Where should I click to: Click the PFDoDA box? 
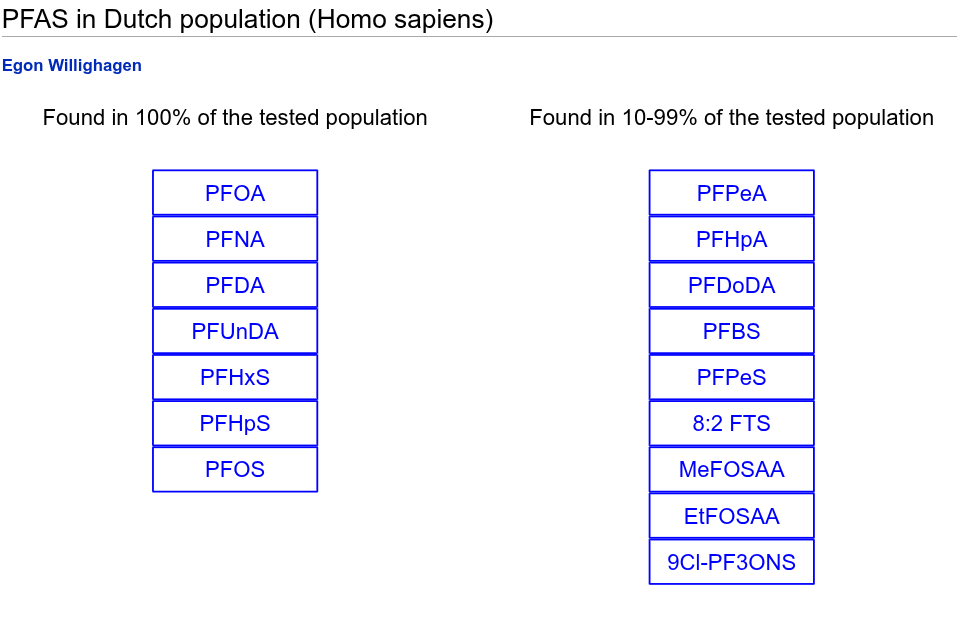pos(731,285)
